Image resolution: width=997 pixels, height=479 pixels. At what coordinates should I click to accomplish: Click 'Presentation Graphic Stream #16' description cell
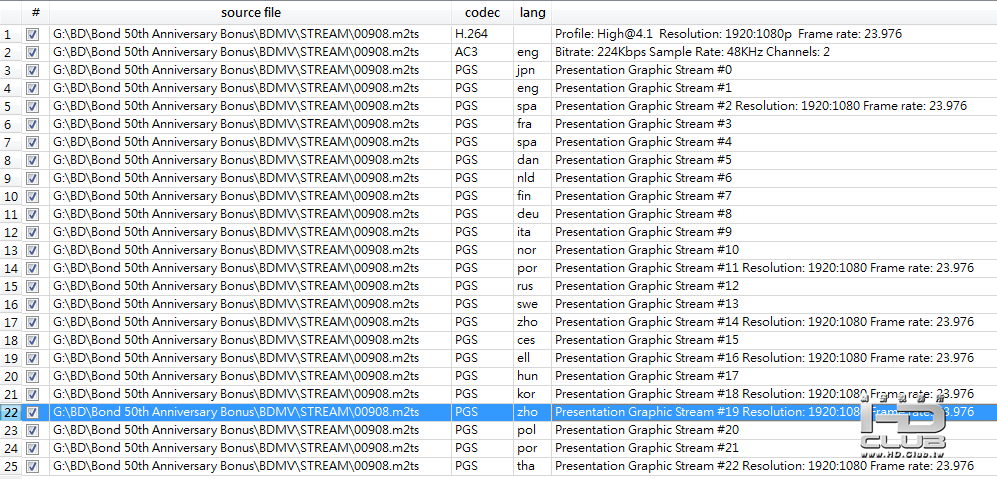click(774, 358)
